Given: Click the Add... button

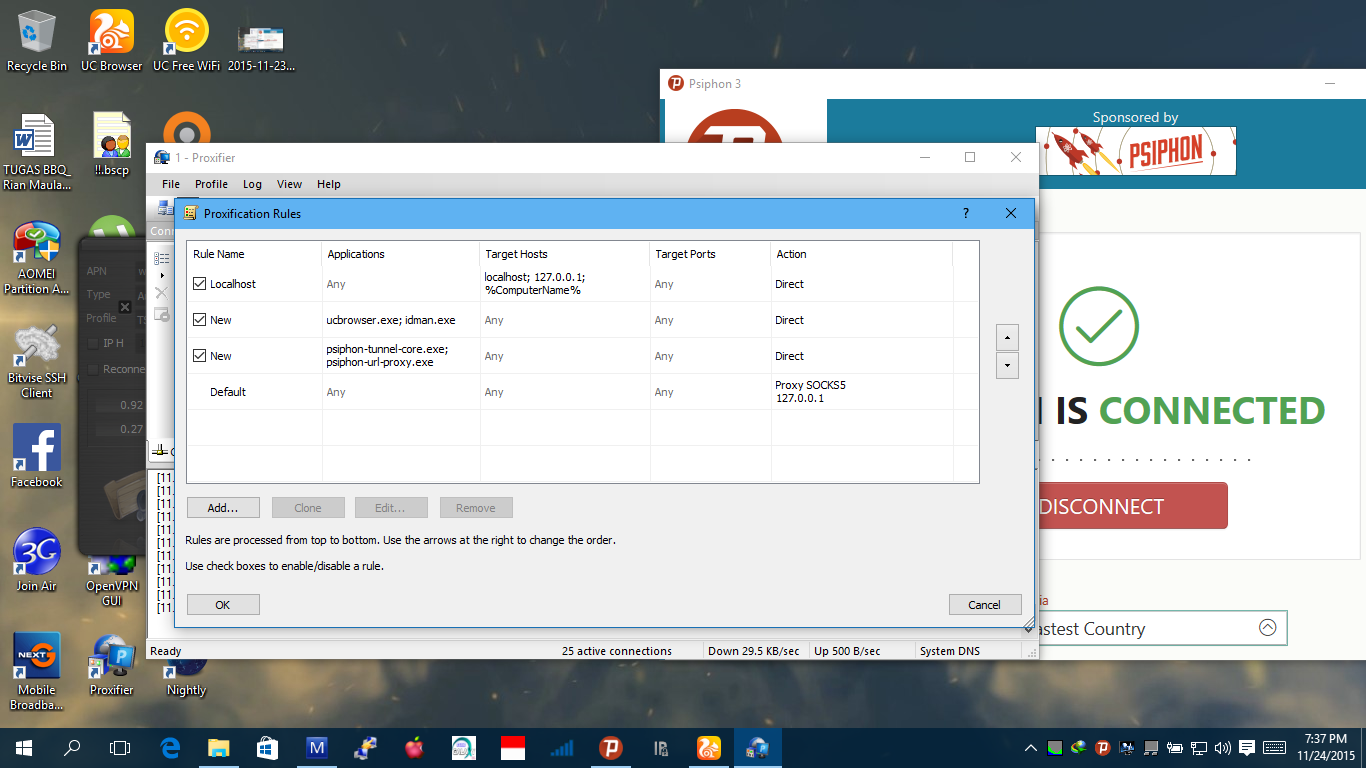Looking at the screenshot, I should (223, 508).
